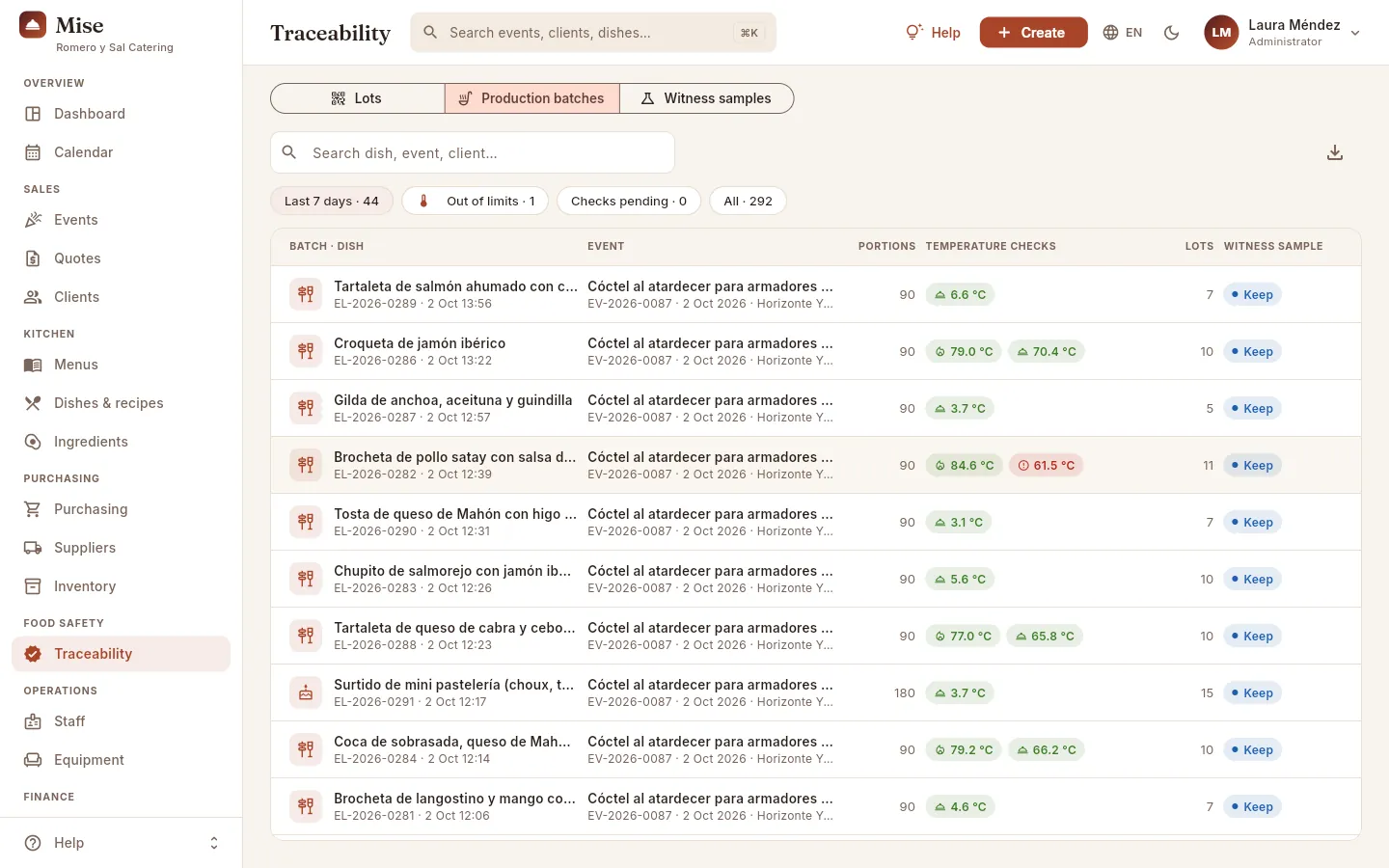
Task: Click the Surtido de mini pastelería cake icon
Action: (306, 692)
